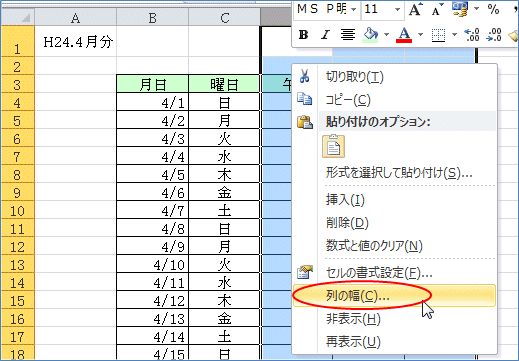Click the format cells icon

[x=305, y=272]
